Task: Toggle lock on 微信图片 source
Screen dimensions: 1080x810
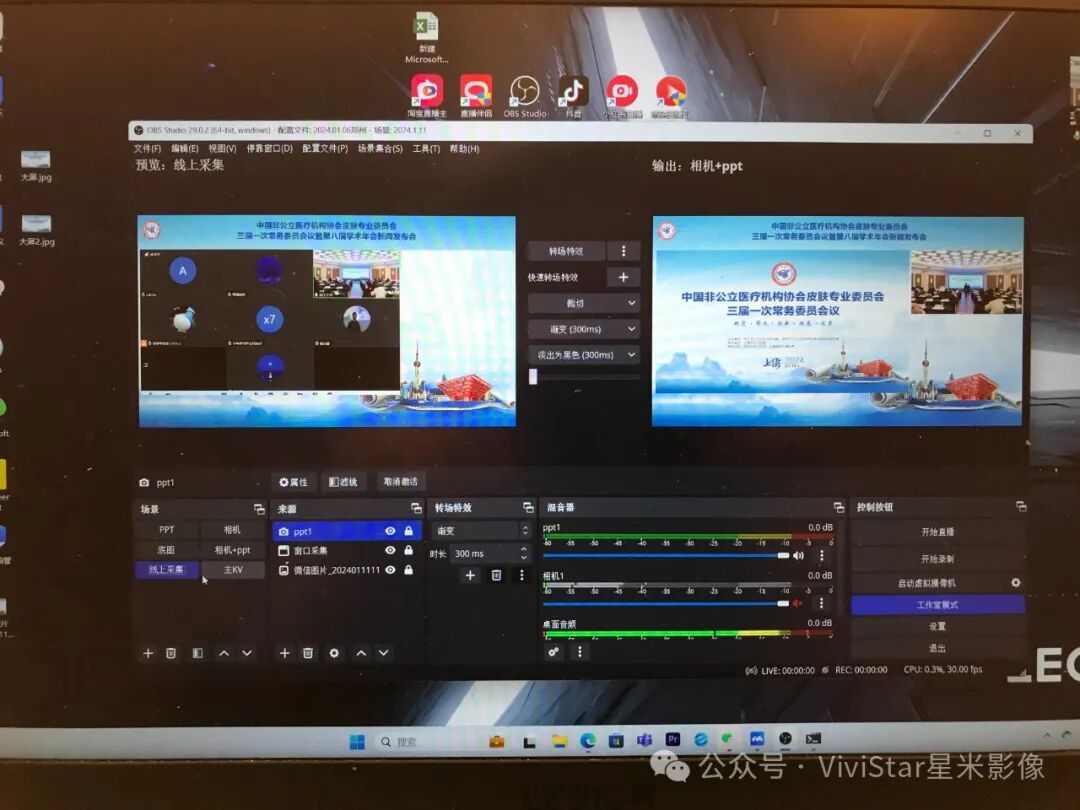Action: (408, 570)
